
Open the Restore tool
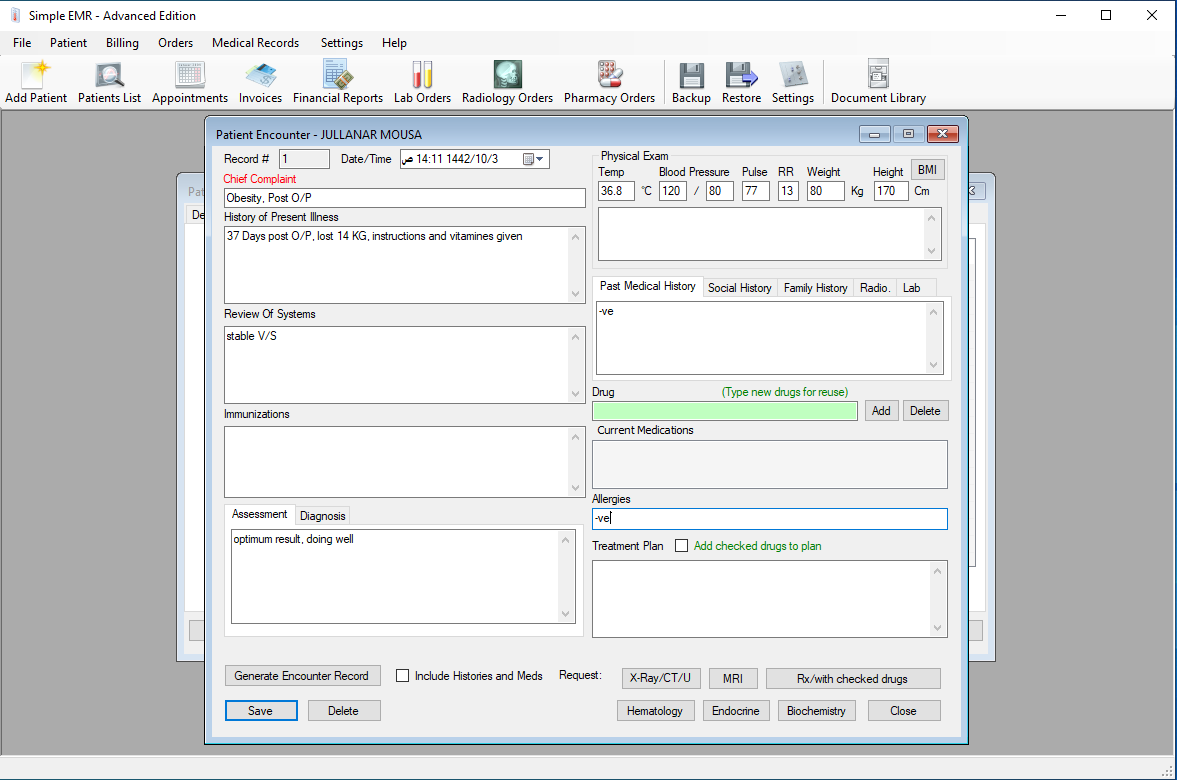point(741,80)
